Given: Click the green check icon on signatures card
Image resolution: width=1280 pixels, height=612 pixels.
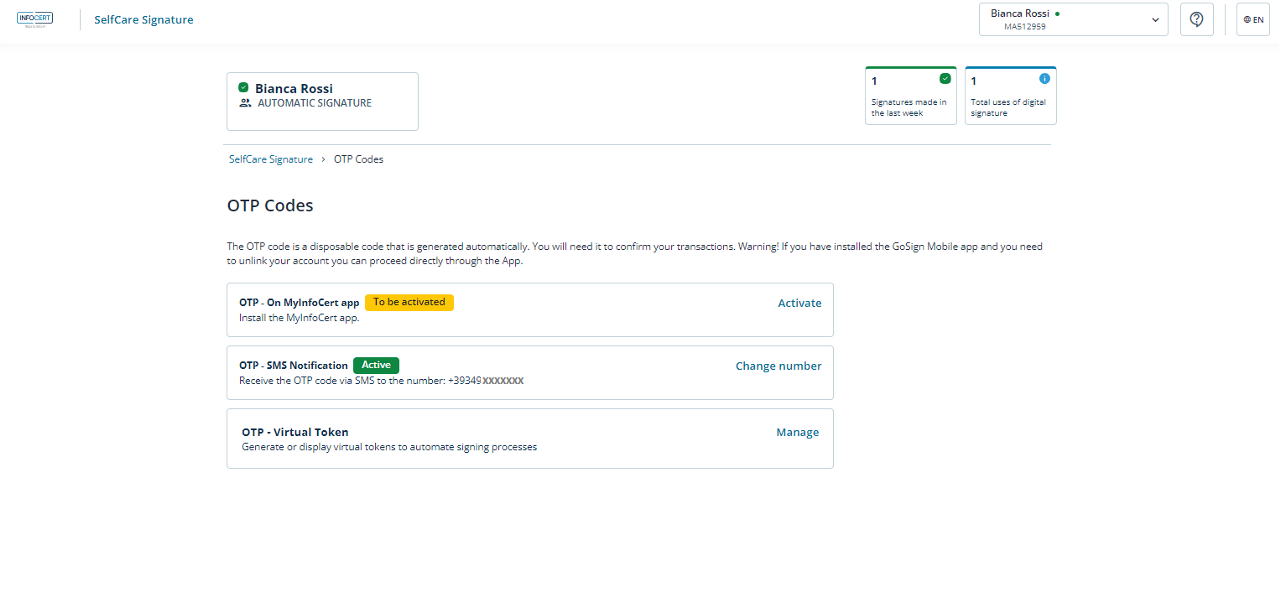Looking at the screenshot, I should coord(945,78).
